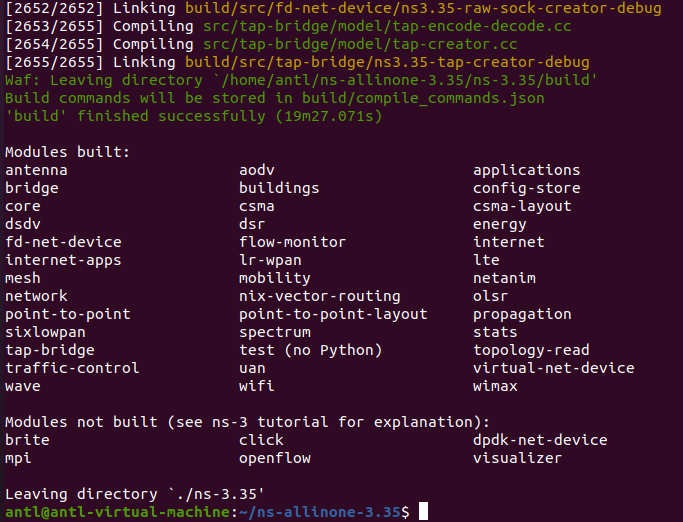The width and height of the screenshot is (683, 522).
Task: Click the ns3.35-tap-creator-debug linking line
Action: coord(297,62)
